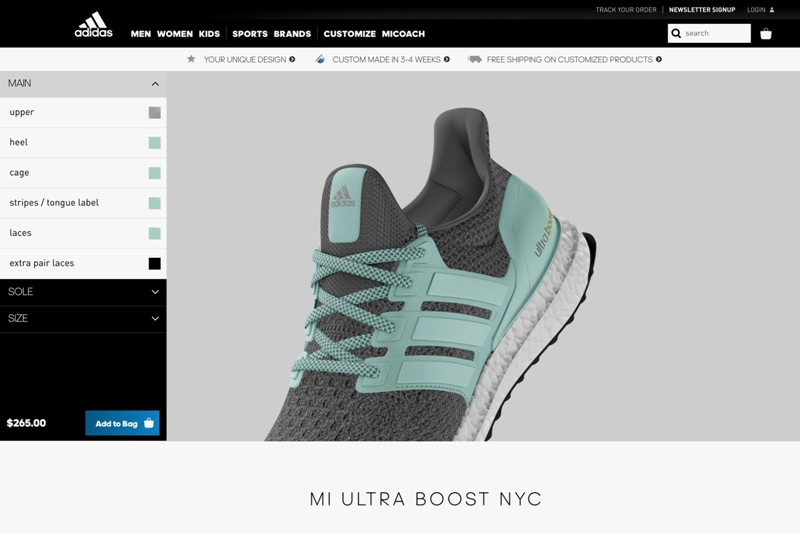Open the CUSTOMIZE menu item
The height and width of the screenshot is (533, 800).
click(349, 34)
